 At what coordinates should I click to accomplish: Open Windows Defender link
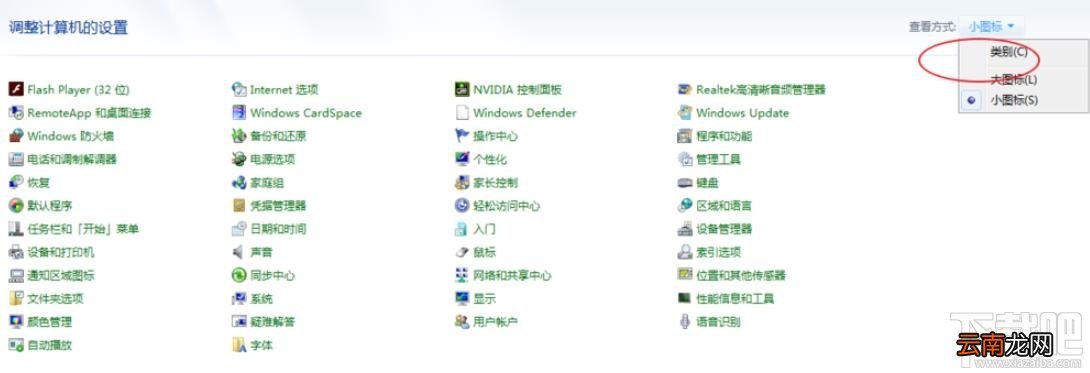(525, 113)
